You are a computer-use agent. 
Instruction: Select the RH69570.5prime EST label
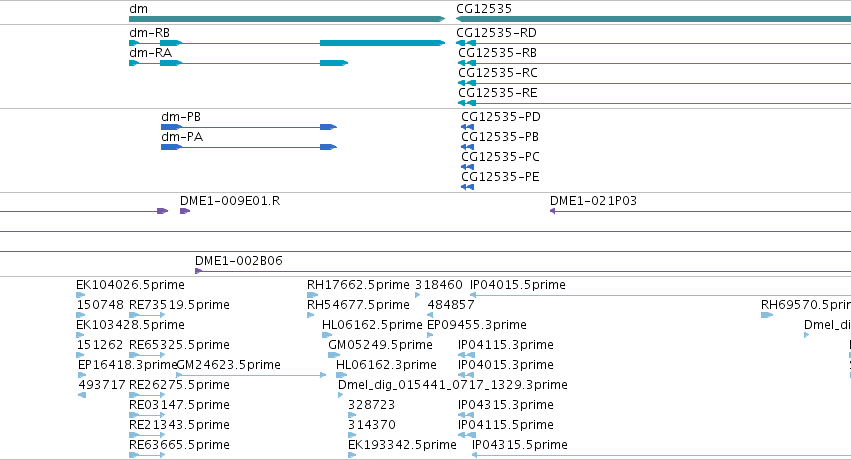point(806,305)
